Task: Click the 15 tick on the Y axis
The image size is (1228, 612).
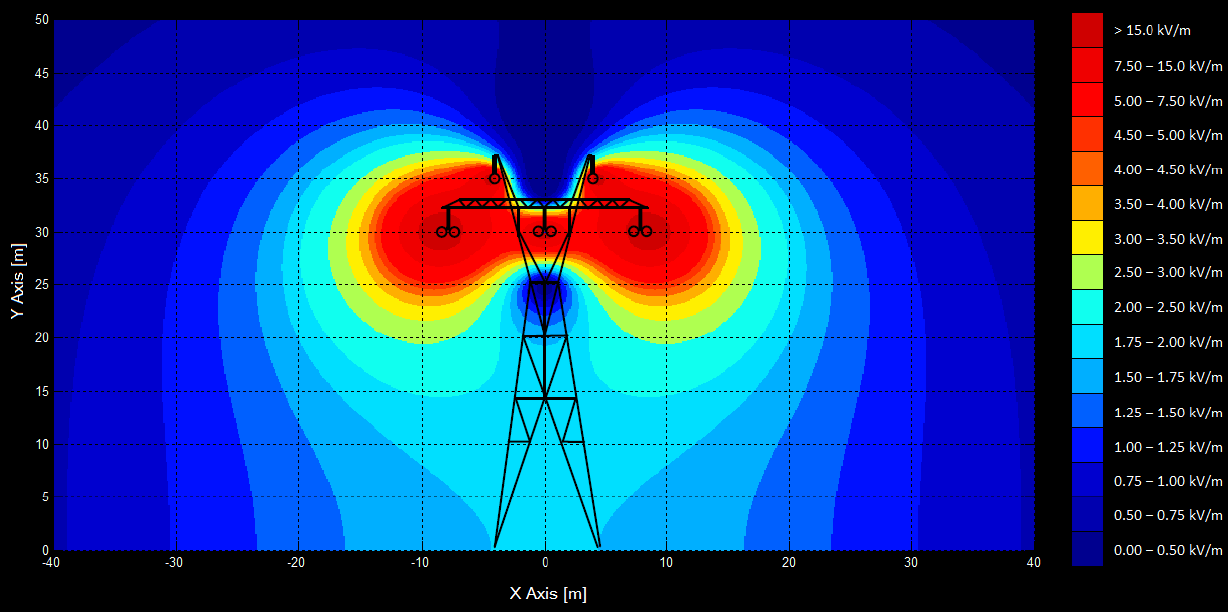Action: 42,391
